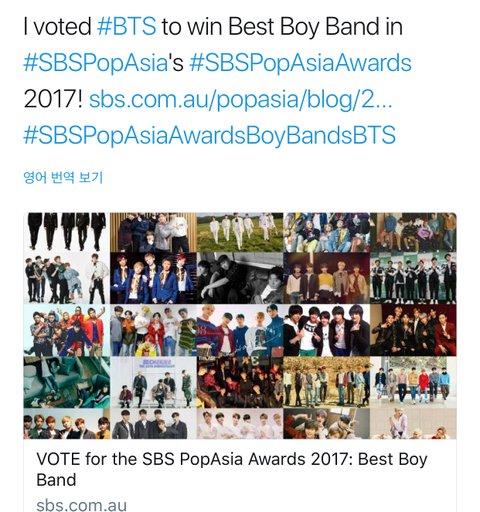Tap the group with yellow sweater member
Image resolution: width=480 pixels, height=512 pixels.
326,278
